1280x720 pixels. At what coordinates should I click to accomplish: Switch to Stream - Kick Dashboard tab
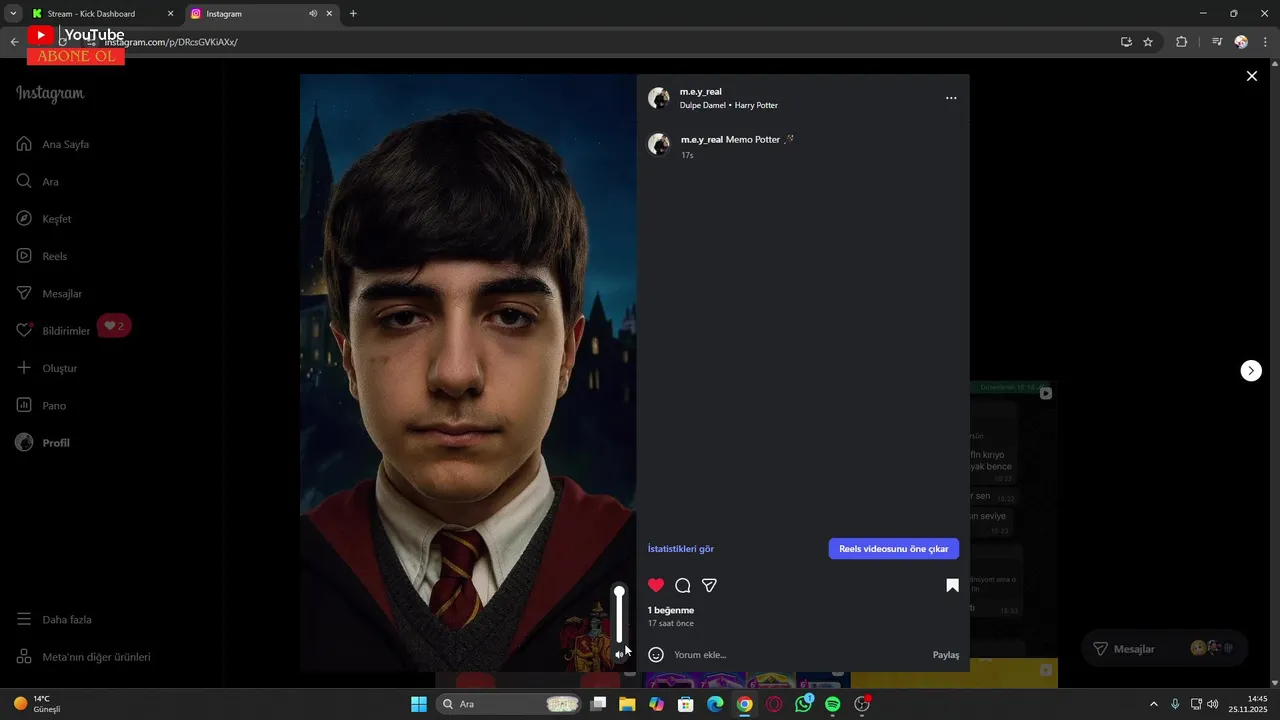click(101, 14)
